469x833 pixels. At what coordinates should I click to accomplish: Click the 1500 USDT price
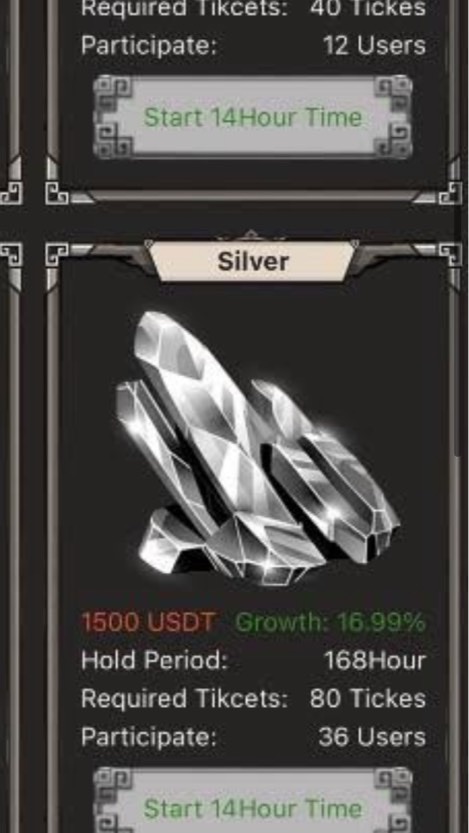148,622
